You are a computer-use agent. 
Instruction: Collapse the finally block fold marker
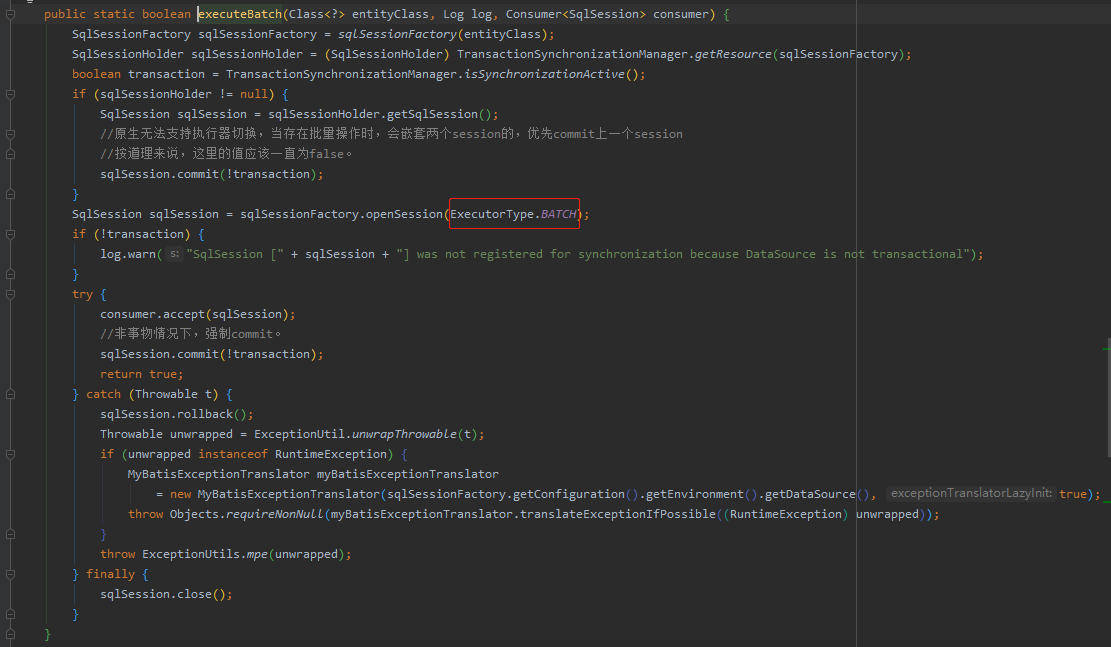click(10, 574)
